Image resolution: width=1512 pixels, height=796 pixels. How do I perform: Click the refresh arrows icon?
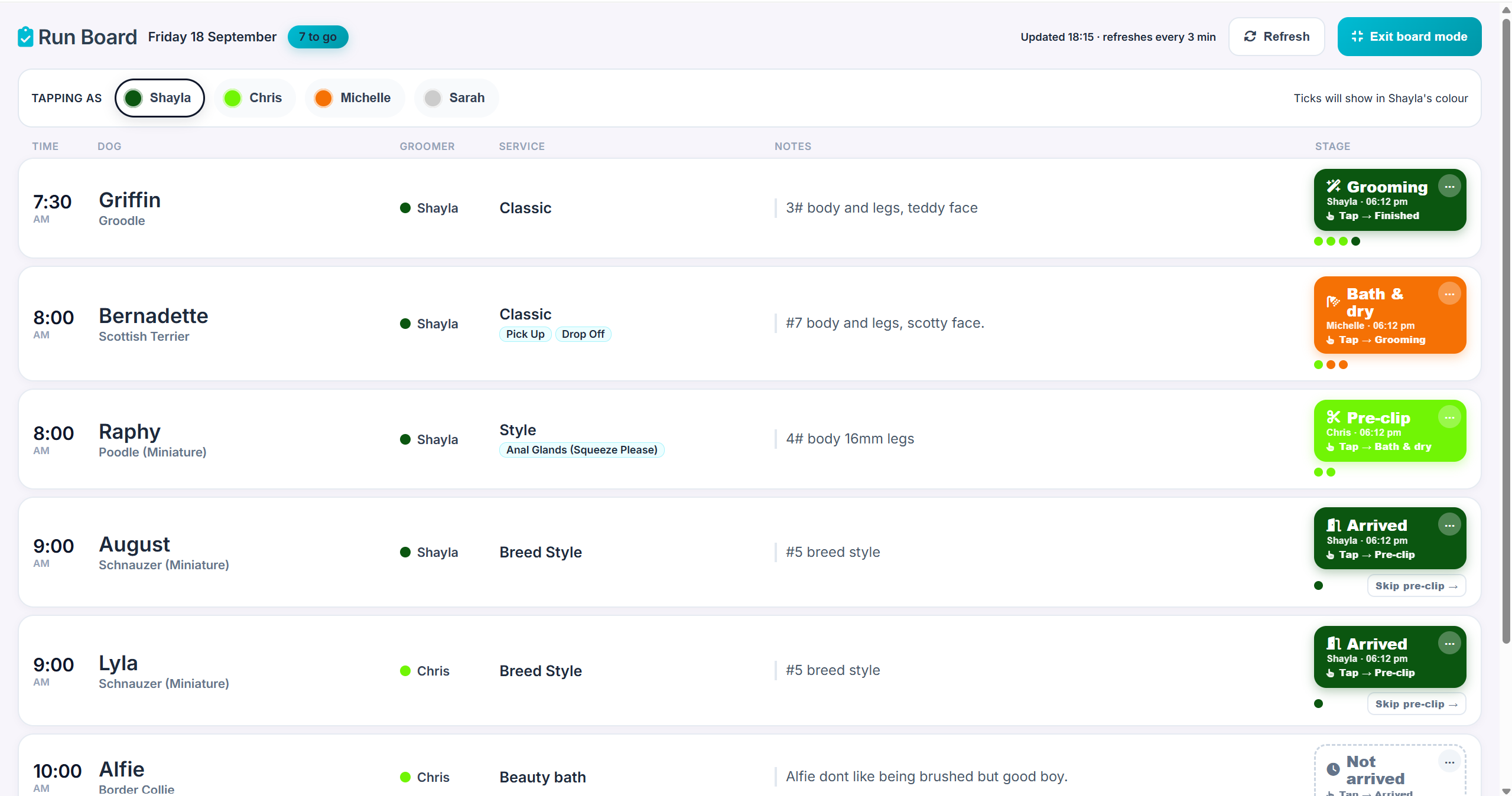point(1250,37)
